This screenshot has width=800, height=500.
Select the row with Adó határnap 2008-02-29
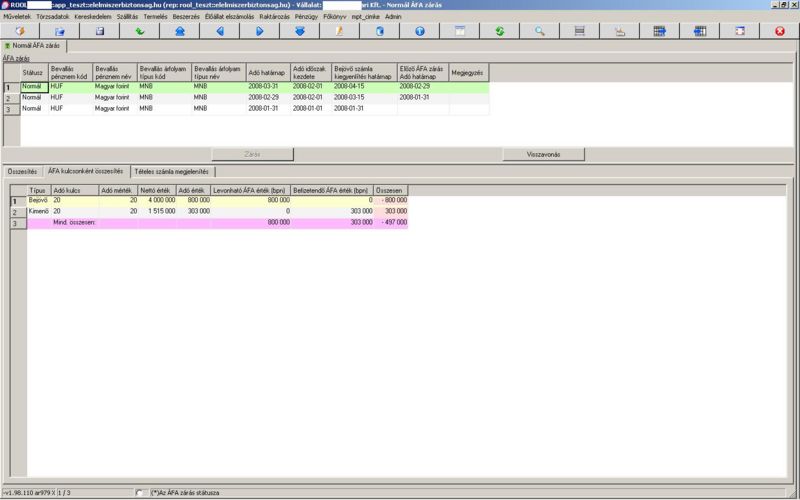point(266,98)
